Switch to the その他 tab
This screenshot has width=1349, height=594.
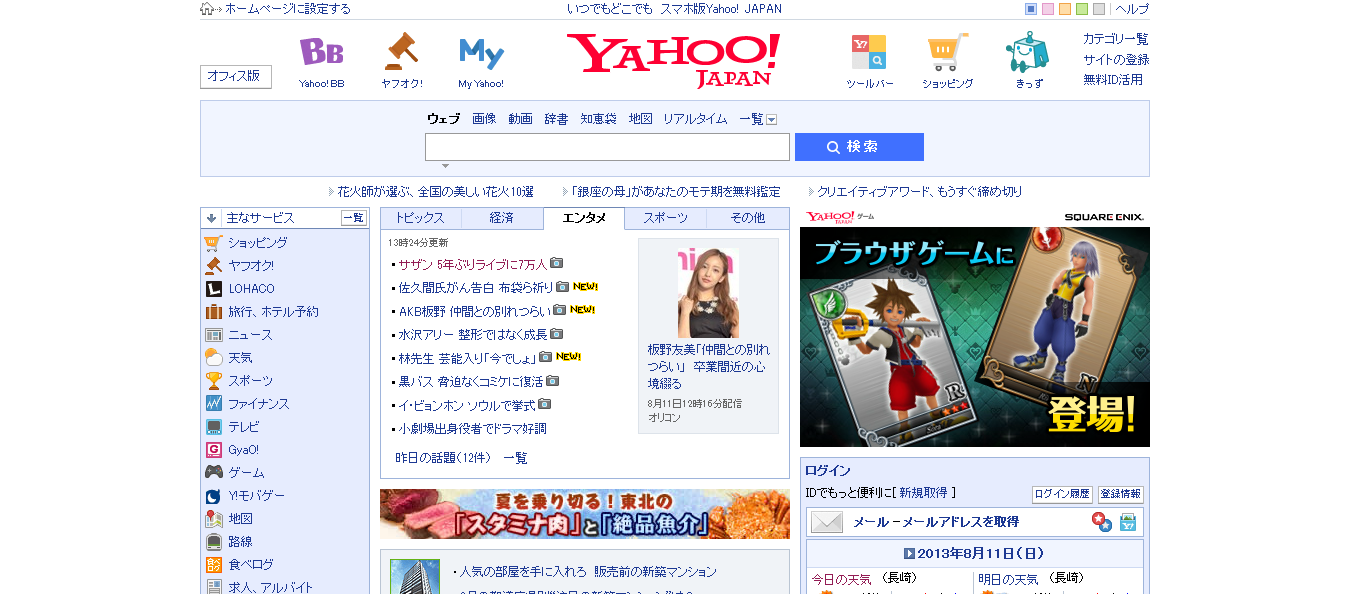click(747, 218)
